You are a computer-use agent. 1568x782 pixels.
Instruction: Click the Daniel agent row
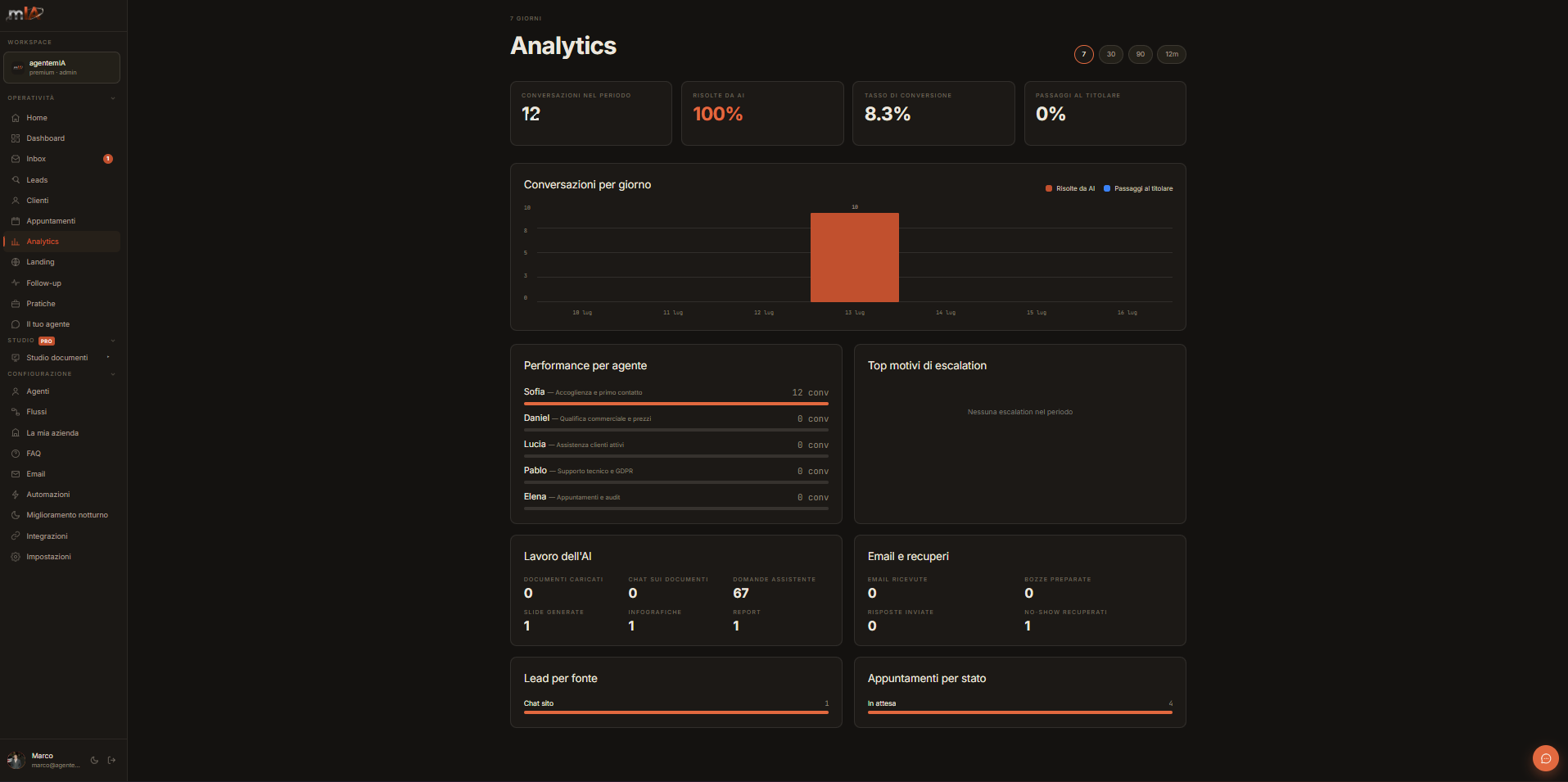(x=676, y=421)
